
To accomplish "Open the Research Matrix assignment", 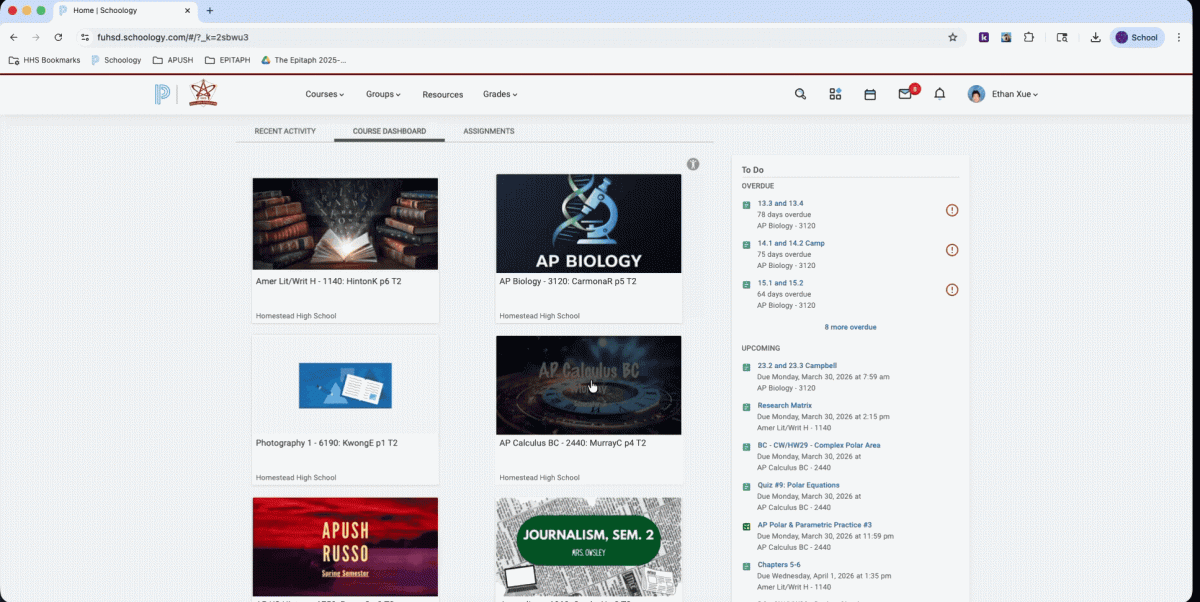I will click(x=785, y=405).
